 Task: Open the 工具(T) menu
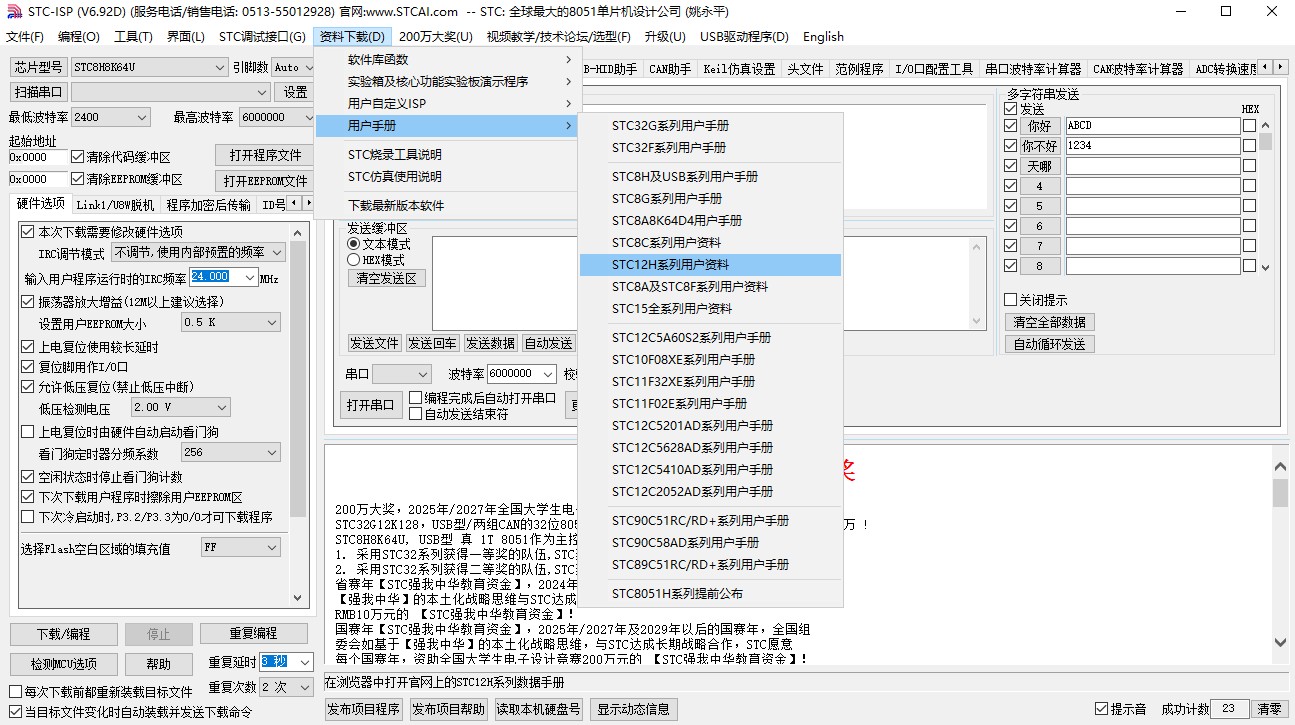[x=133, y=37]
